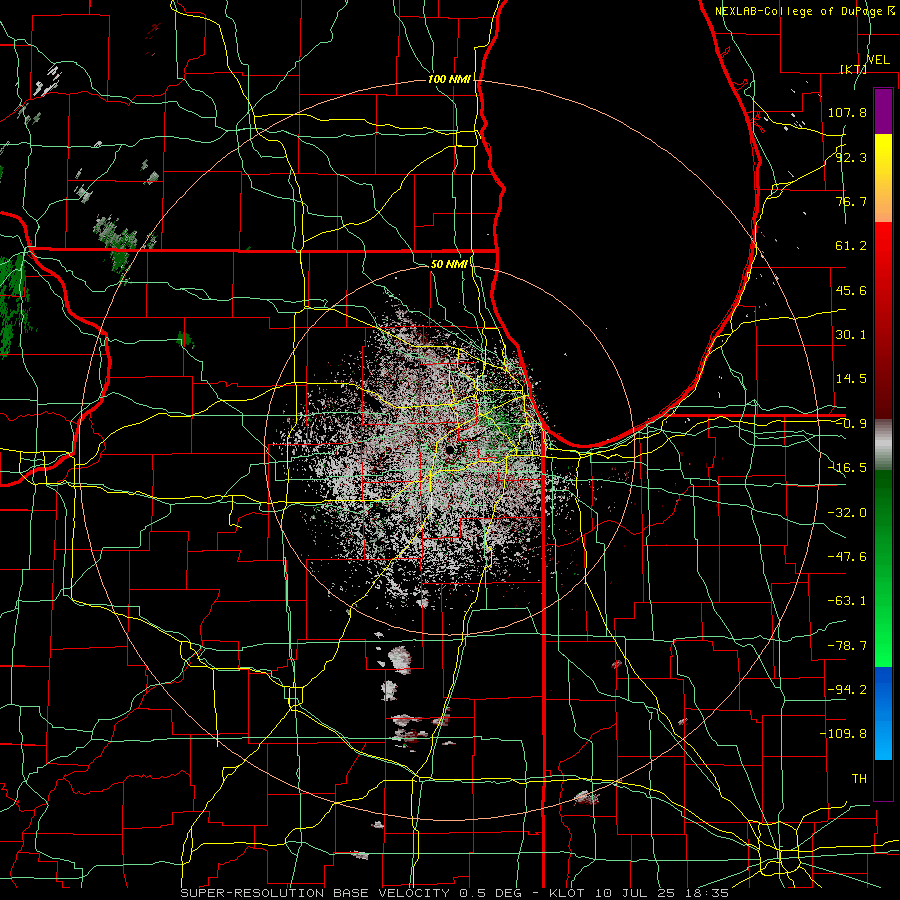Click the 50 NMI range ring label
900x900 pixels.
pos(449,264)
